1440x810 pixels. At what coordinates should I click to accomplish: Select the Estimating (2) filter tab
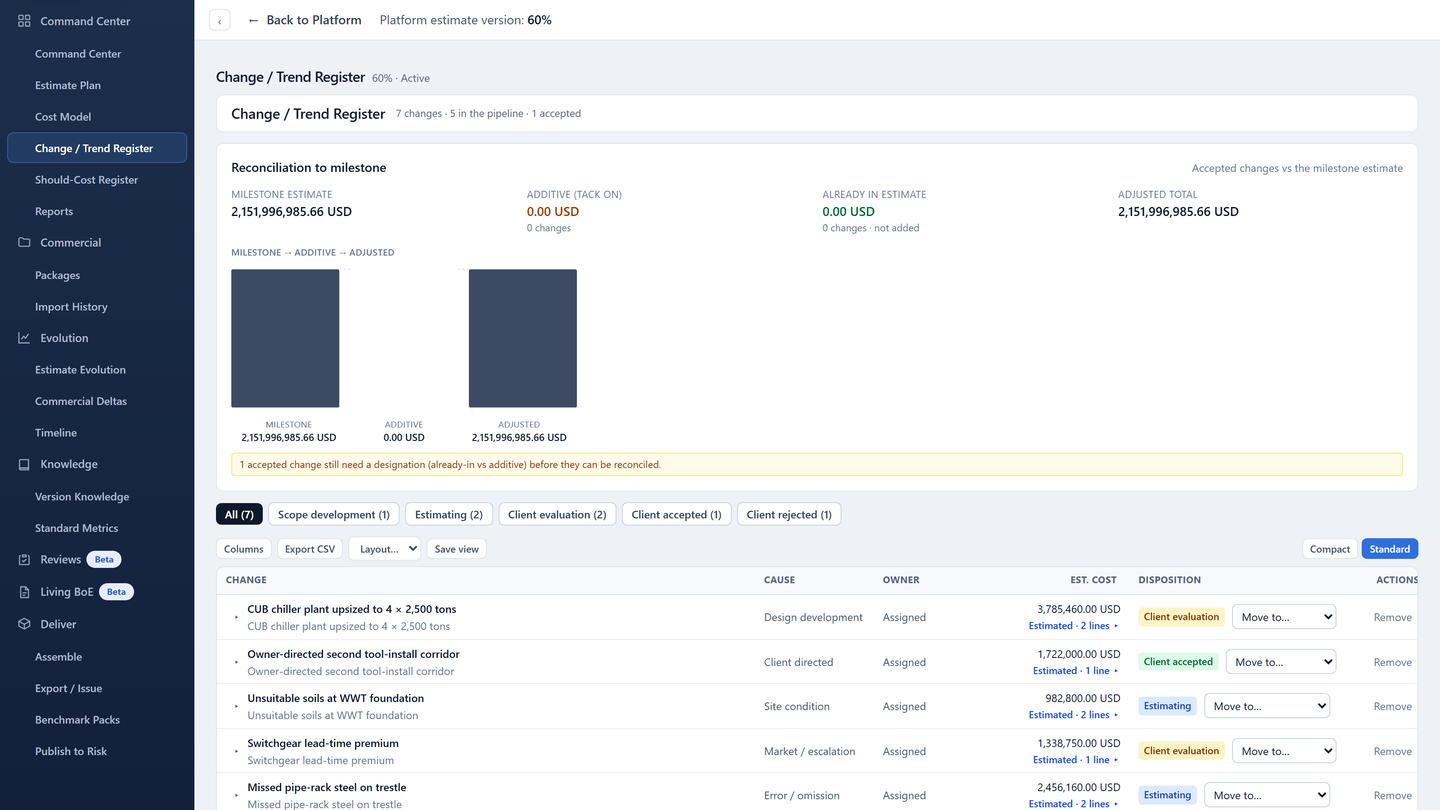[449, 514]
